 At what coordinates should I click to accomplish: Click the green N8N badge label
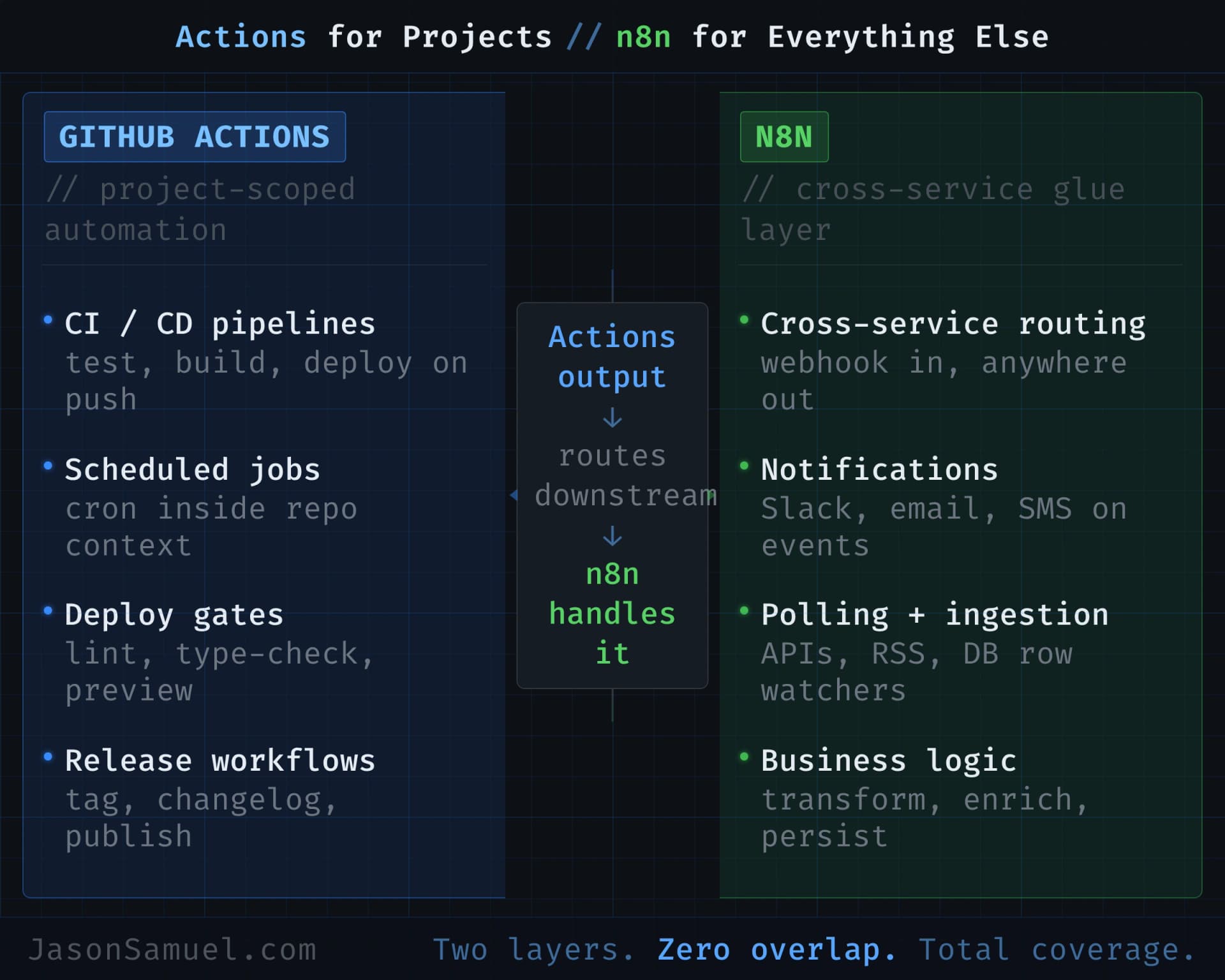pyautogui.click(x=784, y=137)
